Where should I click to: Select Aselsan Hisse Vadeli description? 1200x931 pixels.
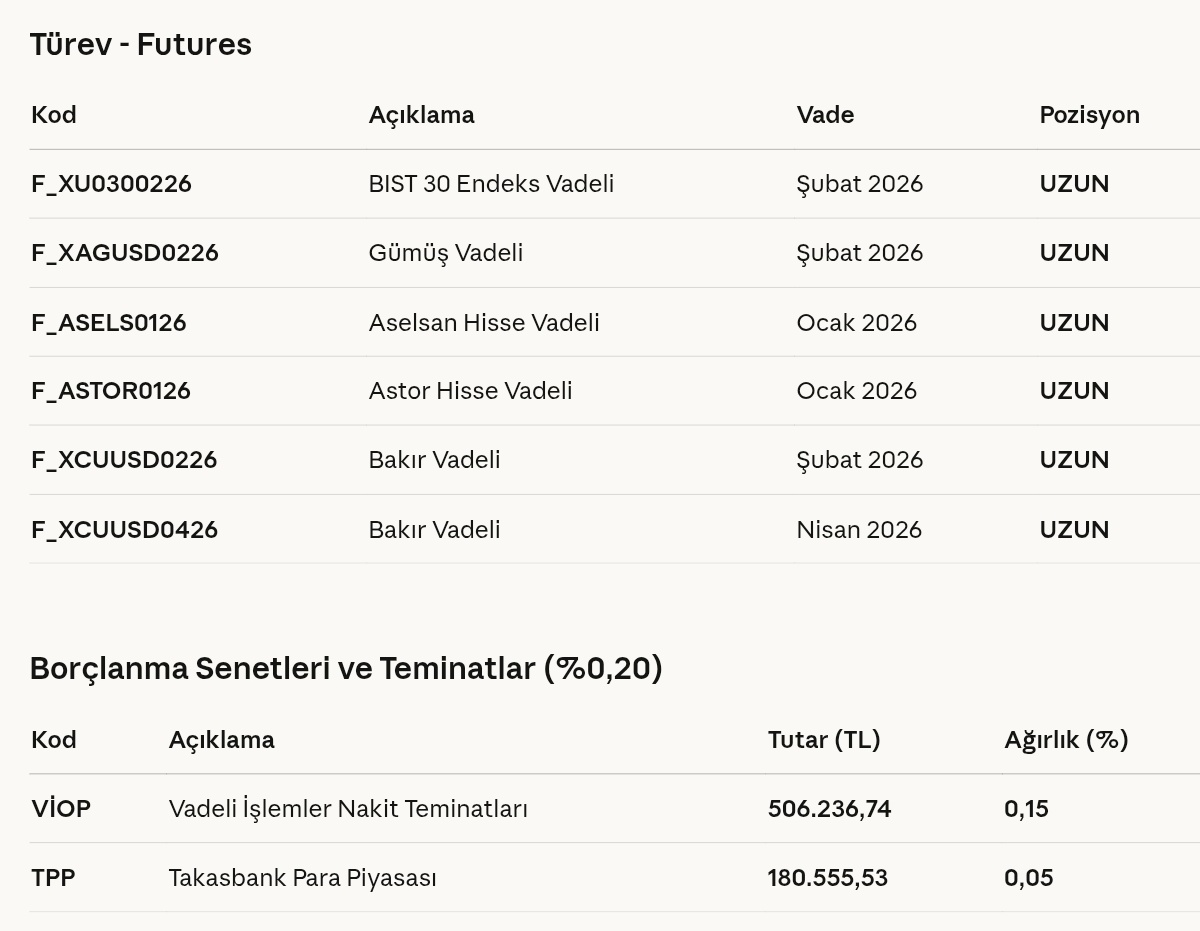click(x=484, y=323)
